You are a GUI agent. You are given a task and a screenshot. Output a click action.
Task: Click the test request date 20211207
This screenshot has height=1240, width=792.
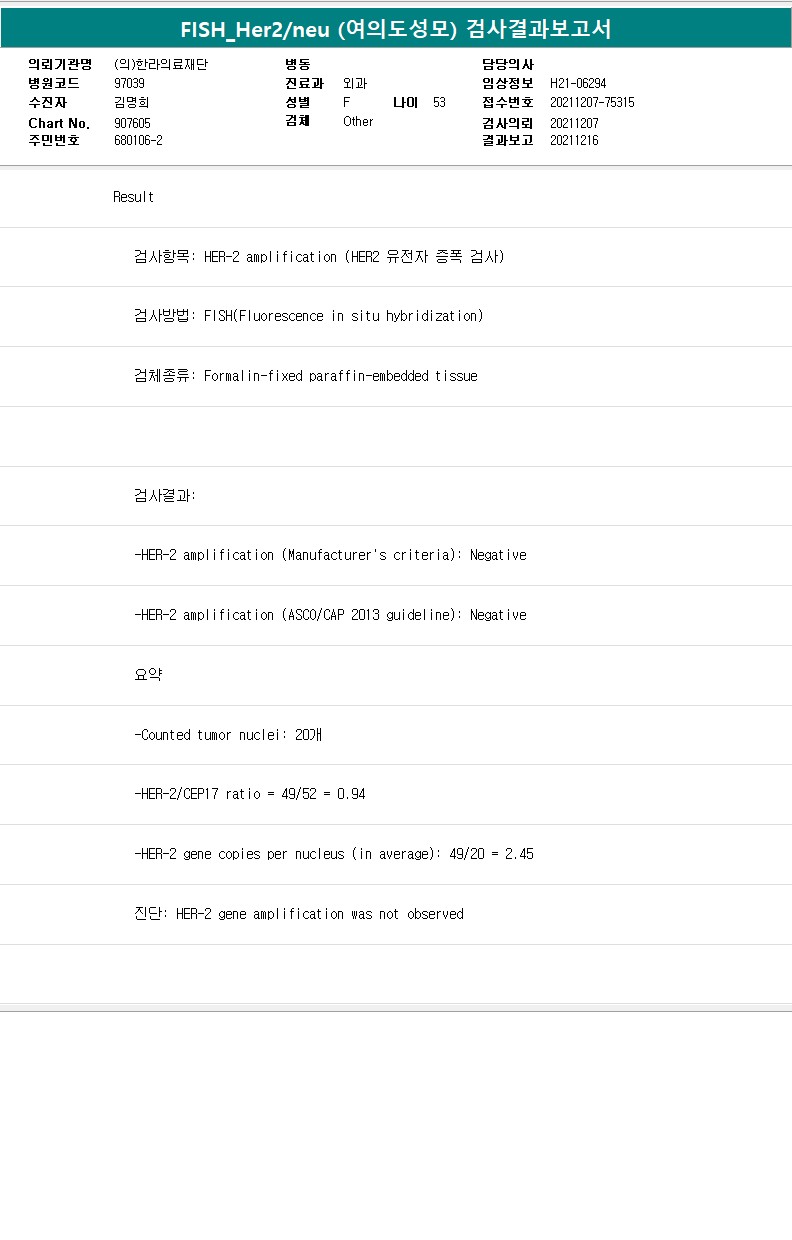coord(574,123)
